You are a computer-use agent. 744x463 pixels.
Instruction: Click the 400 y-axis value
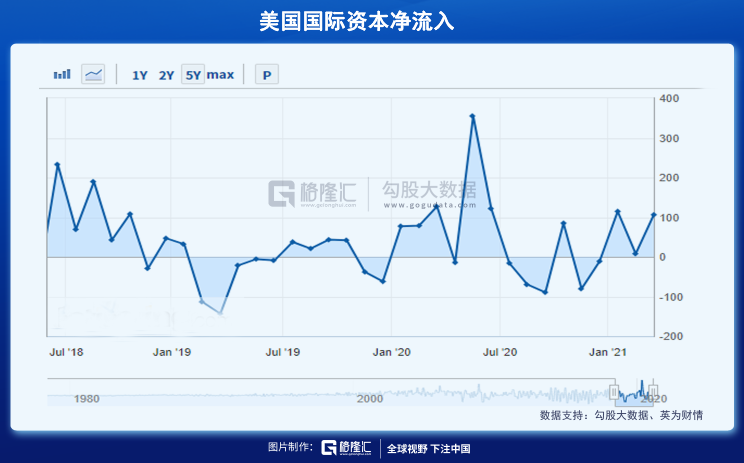coord(670,99)
